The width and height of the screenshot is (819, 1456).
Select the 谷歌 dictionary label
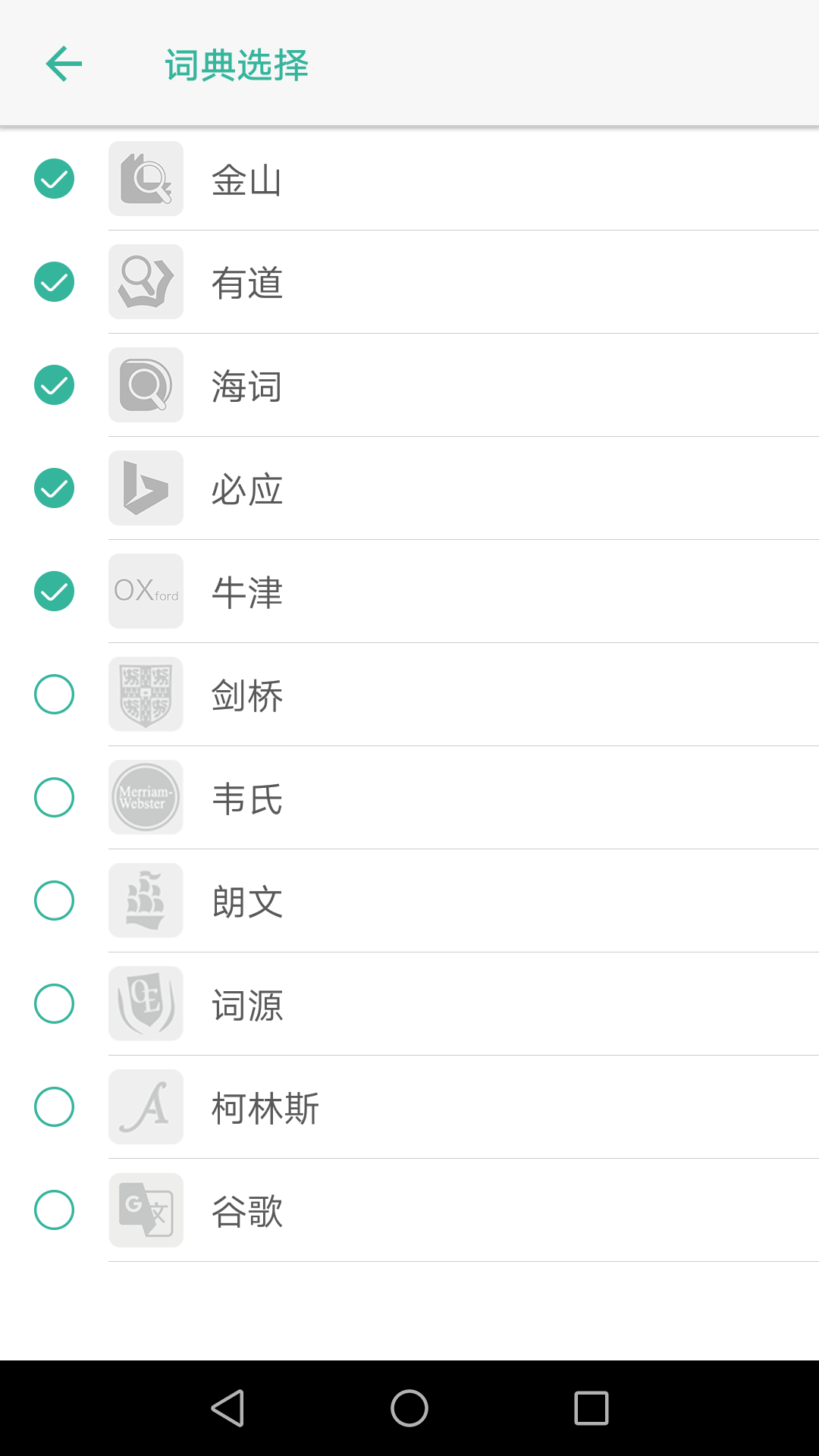[247, 1212]
